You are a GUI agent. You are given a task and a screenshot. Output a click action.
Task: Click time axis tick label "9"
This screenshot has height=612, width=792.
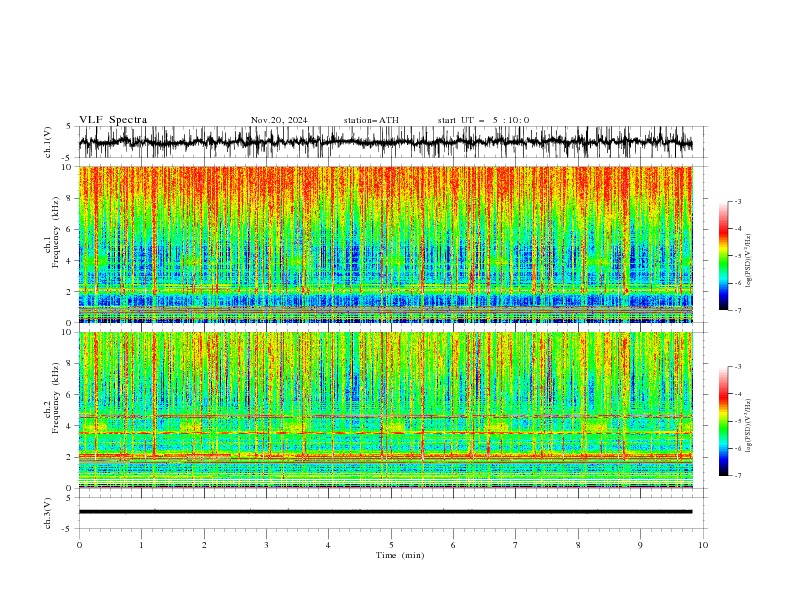point(640,545)
